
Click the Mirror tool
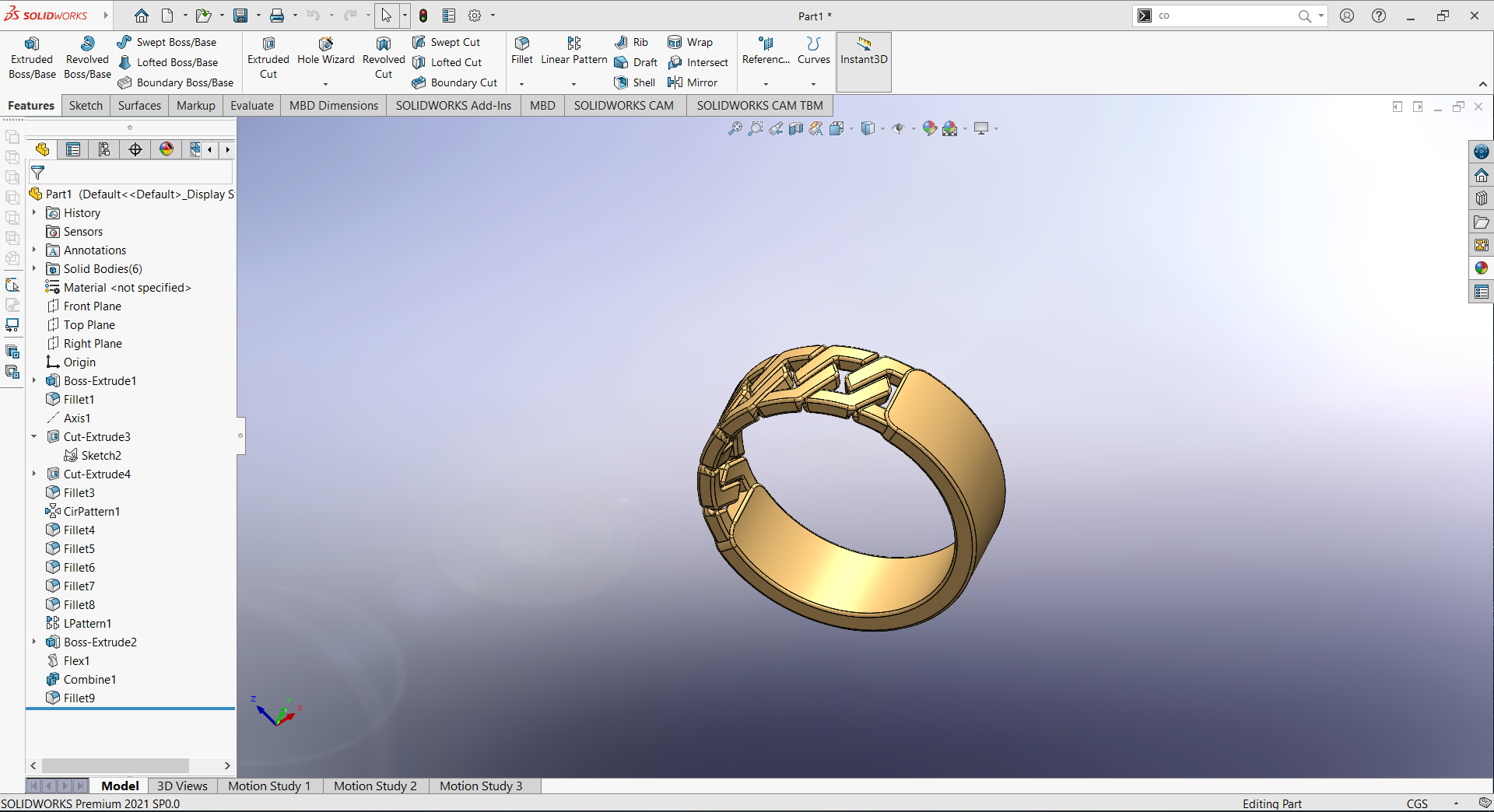coord(693,82)
